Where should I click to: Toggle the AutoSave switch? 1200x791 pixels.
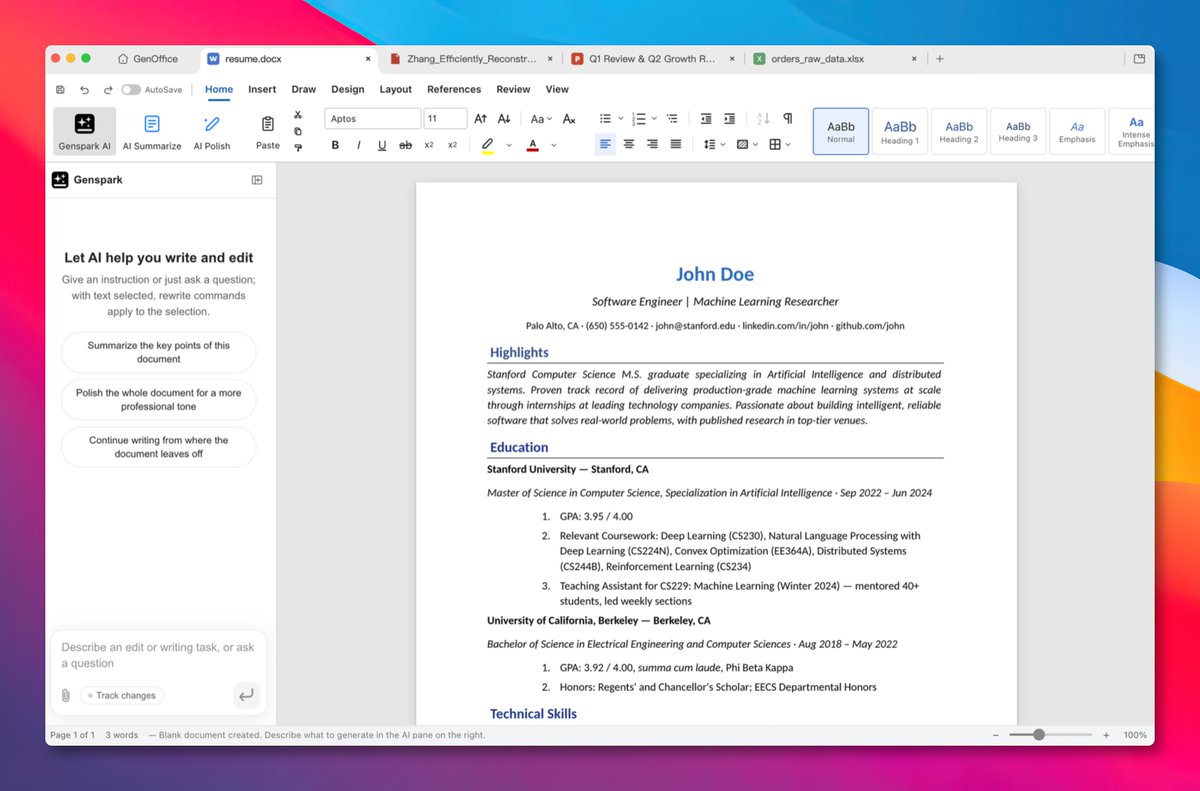click(131, 89)
